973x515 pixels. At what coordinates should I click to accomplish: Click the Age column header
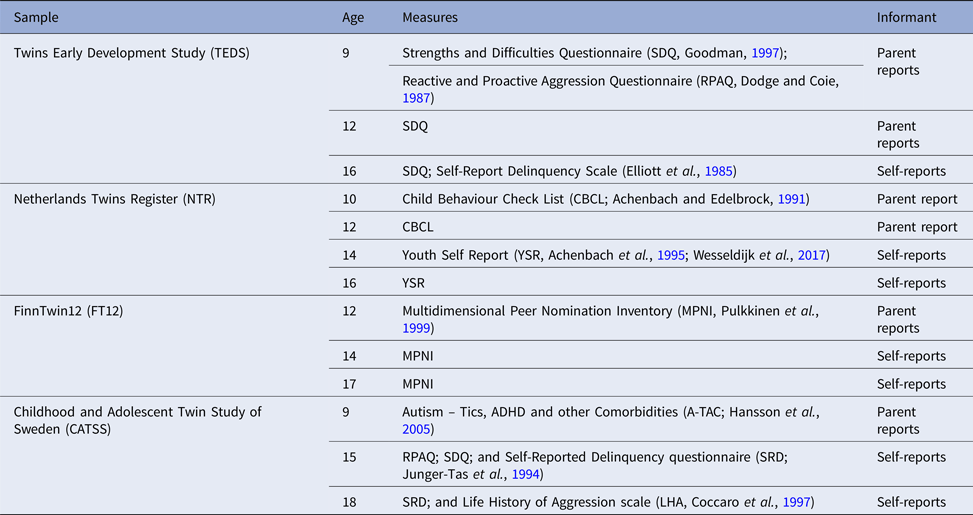(x=354, y=18)
